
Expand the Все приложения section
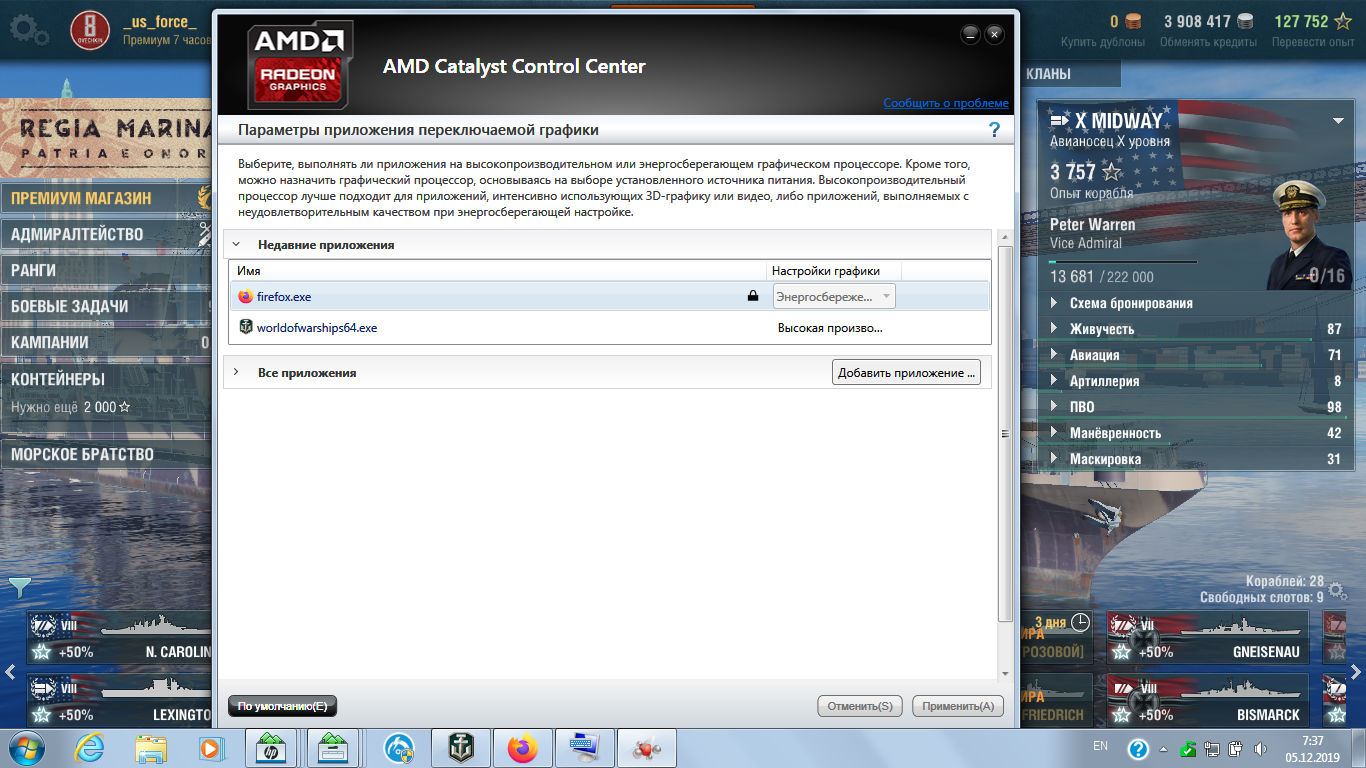(237, 372)
